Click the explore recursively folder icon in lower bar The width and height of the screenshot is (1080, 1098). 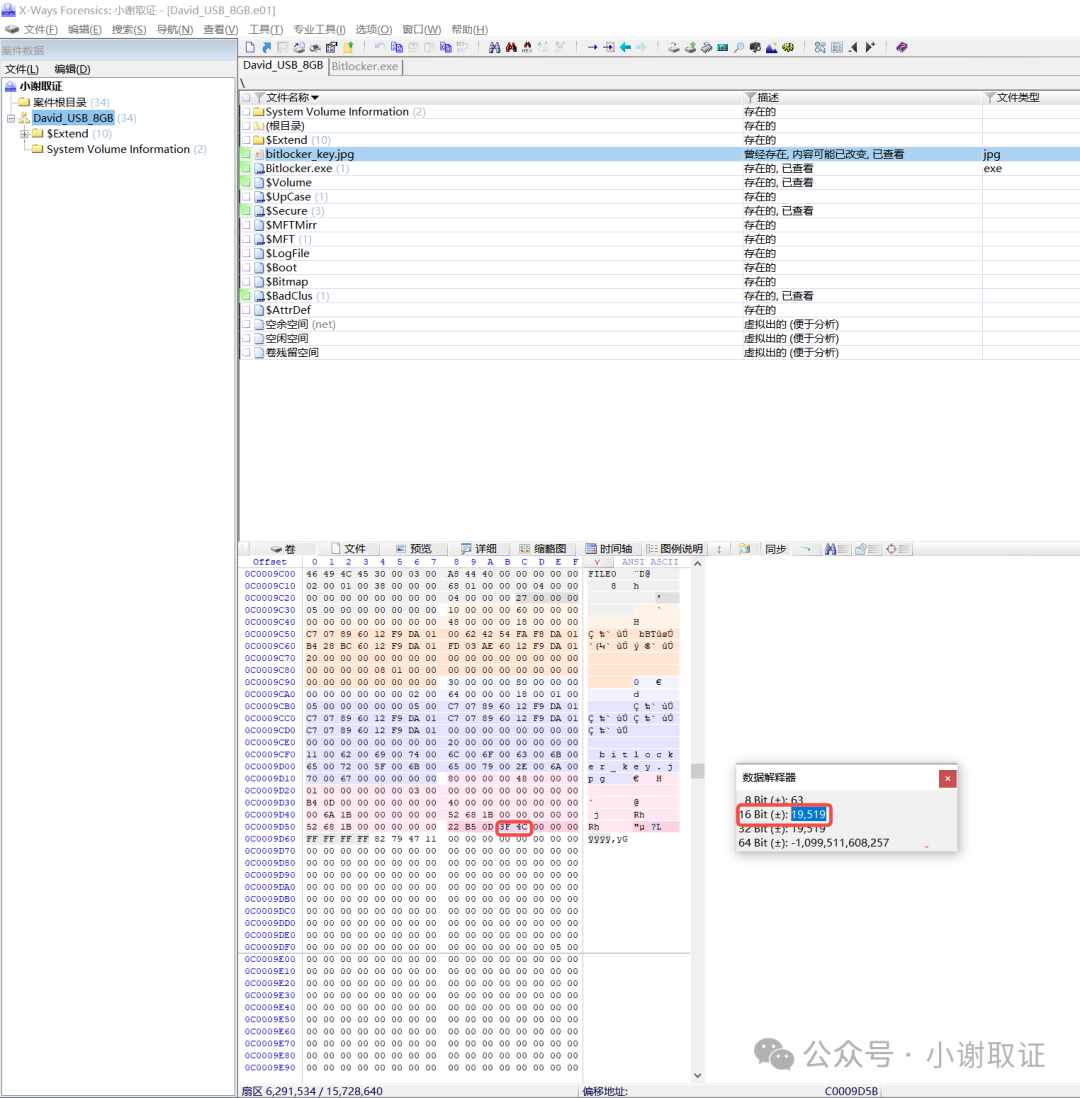pyautogui.click(x=744, y=549)
